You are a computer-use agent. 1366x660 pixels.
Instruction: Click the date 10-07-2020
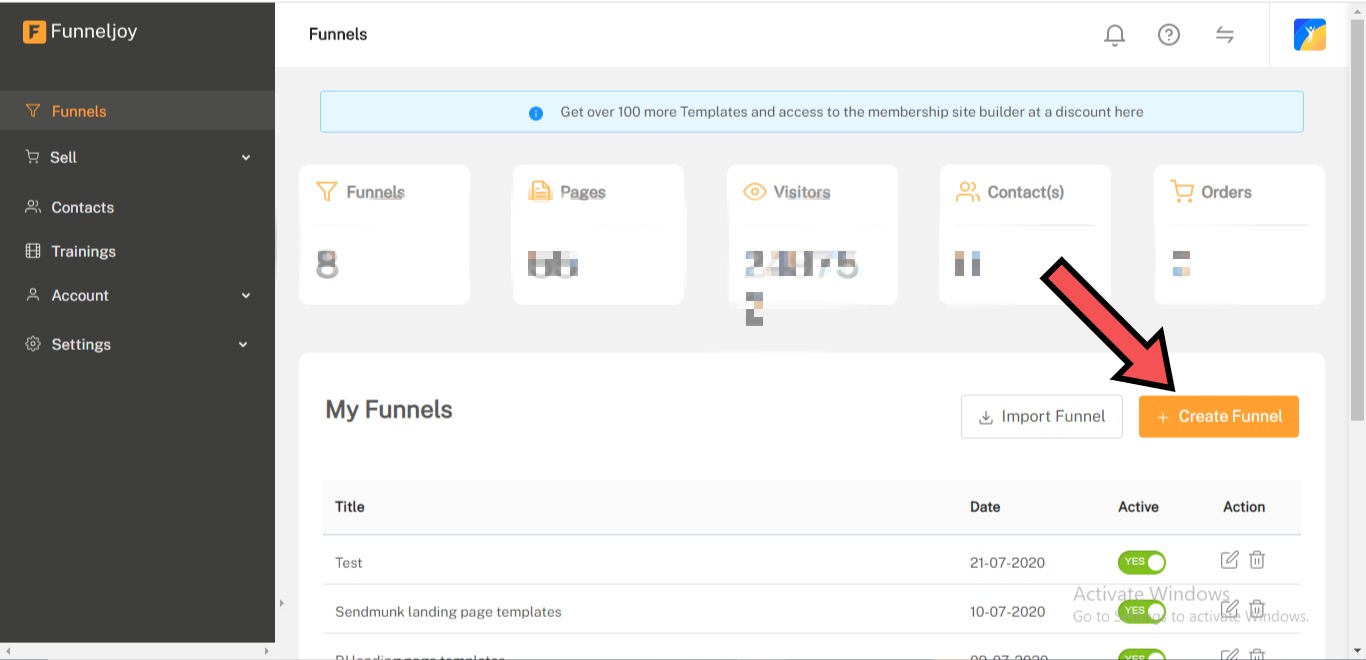click(x=1008, y=612)
